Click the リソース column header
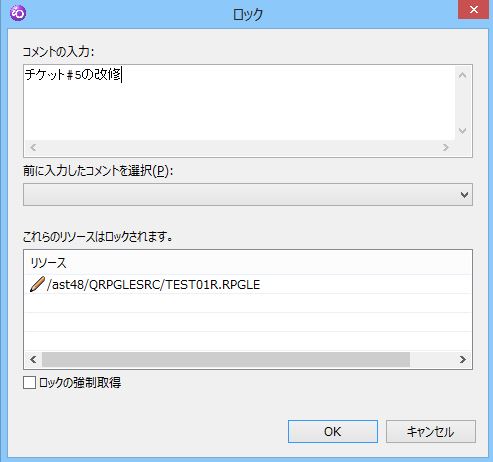This screenshot has width=493, height=462. pyautogui.click(x=48, y=263)
